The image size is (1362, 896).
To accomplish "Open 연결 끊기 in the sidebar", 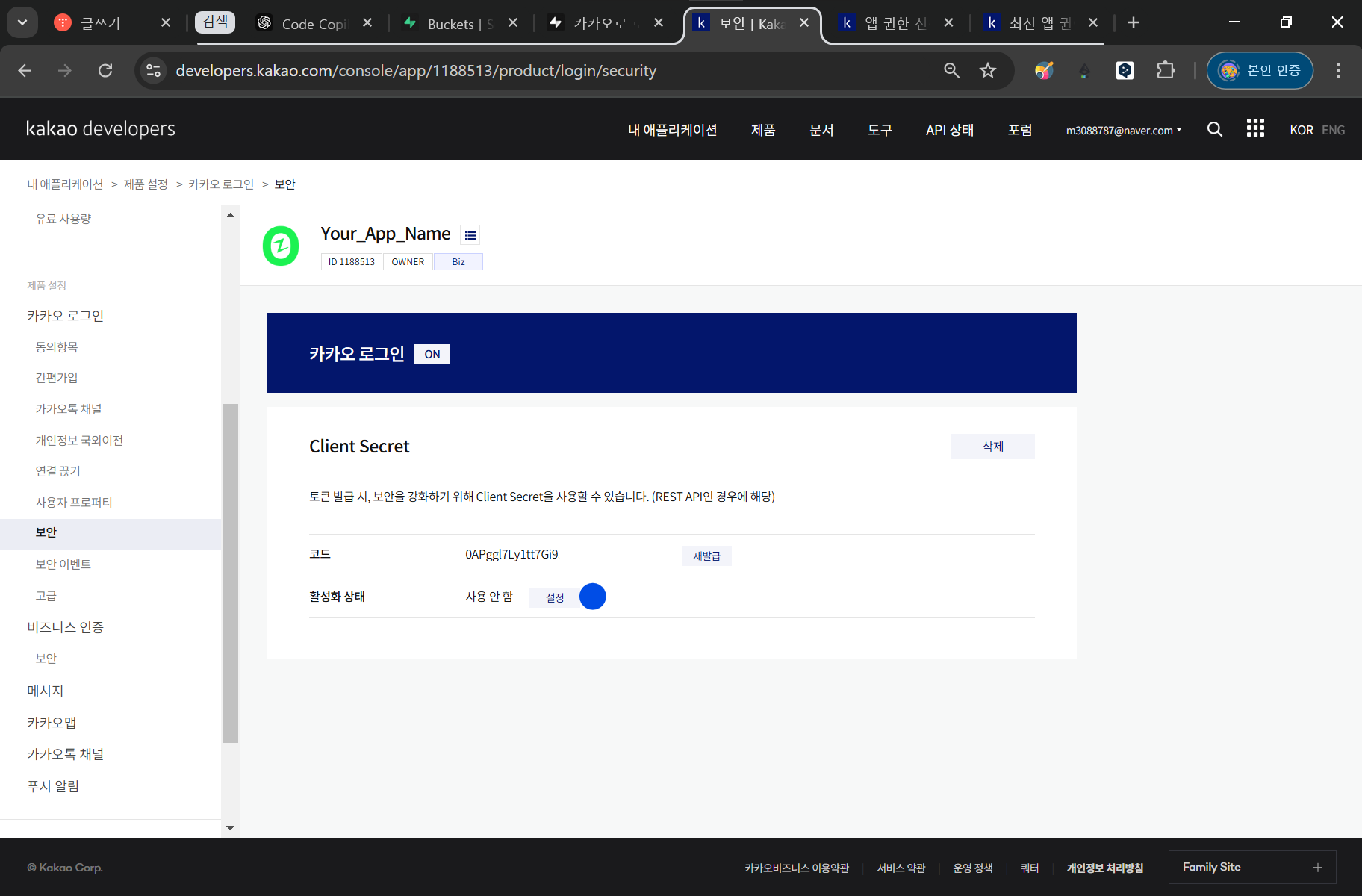I will click(57, 471).
